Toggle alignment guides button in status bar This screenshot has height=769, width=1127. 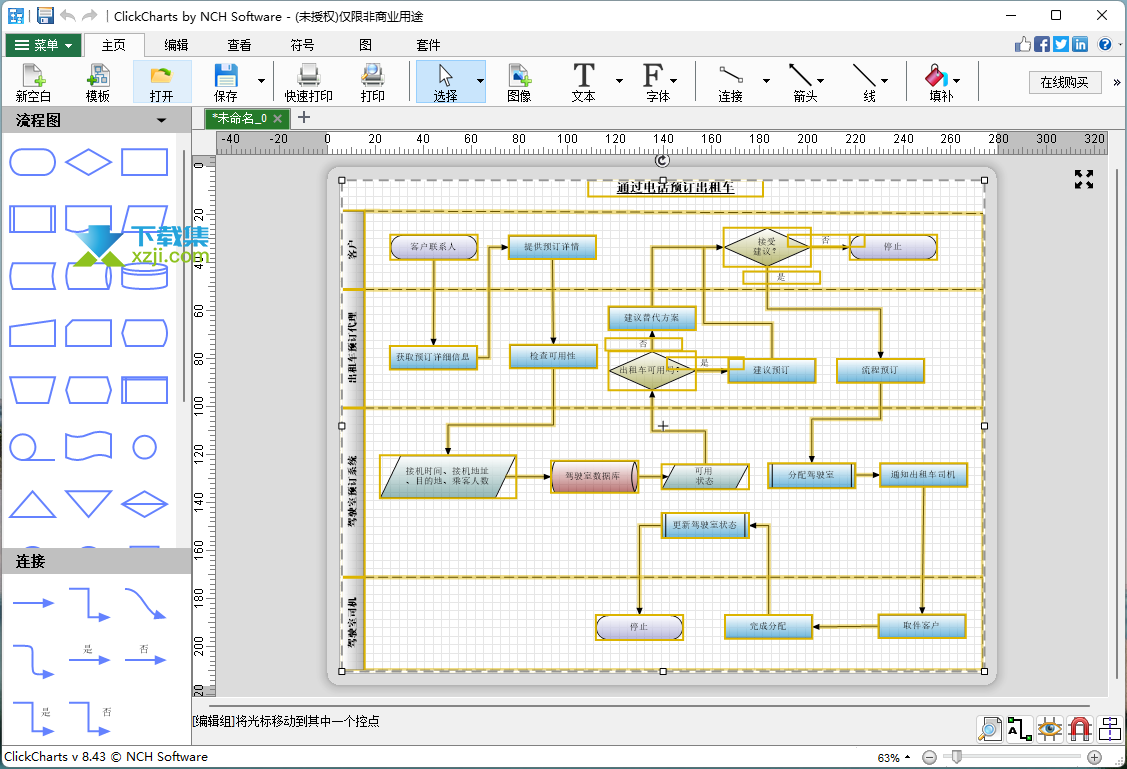1110,729
